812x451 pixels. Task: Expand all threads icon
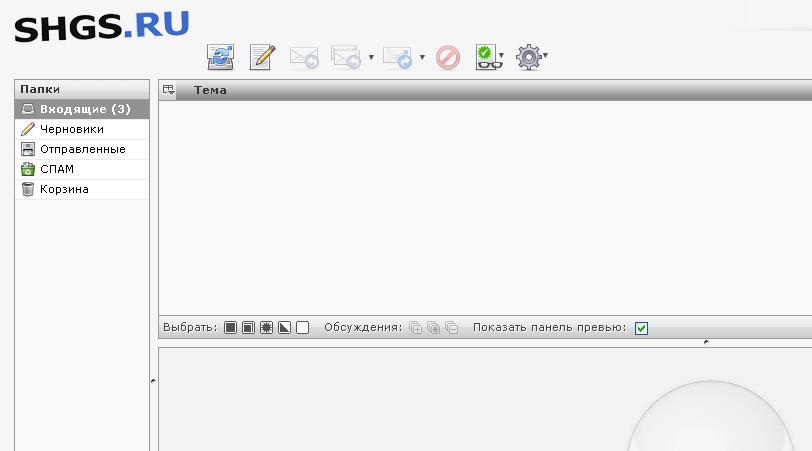[415, 328]
